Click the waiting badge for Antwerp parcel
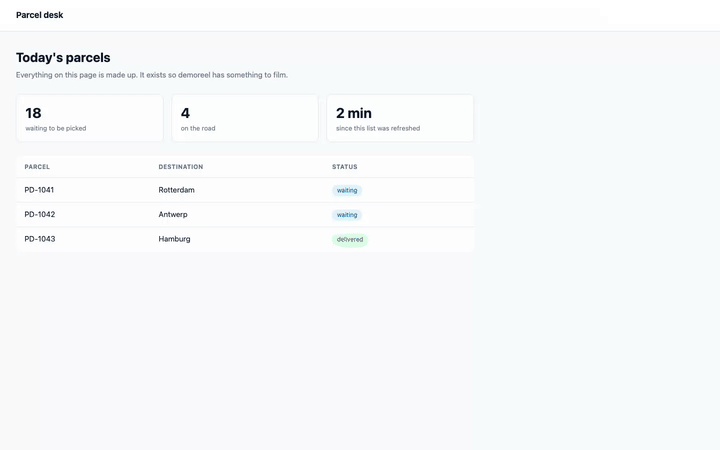The width and height of the screenshot is (720, 450). click(x=347, y=215)
